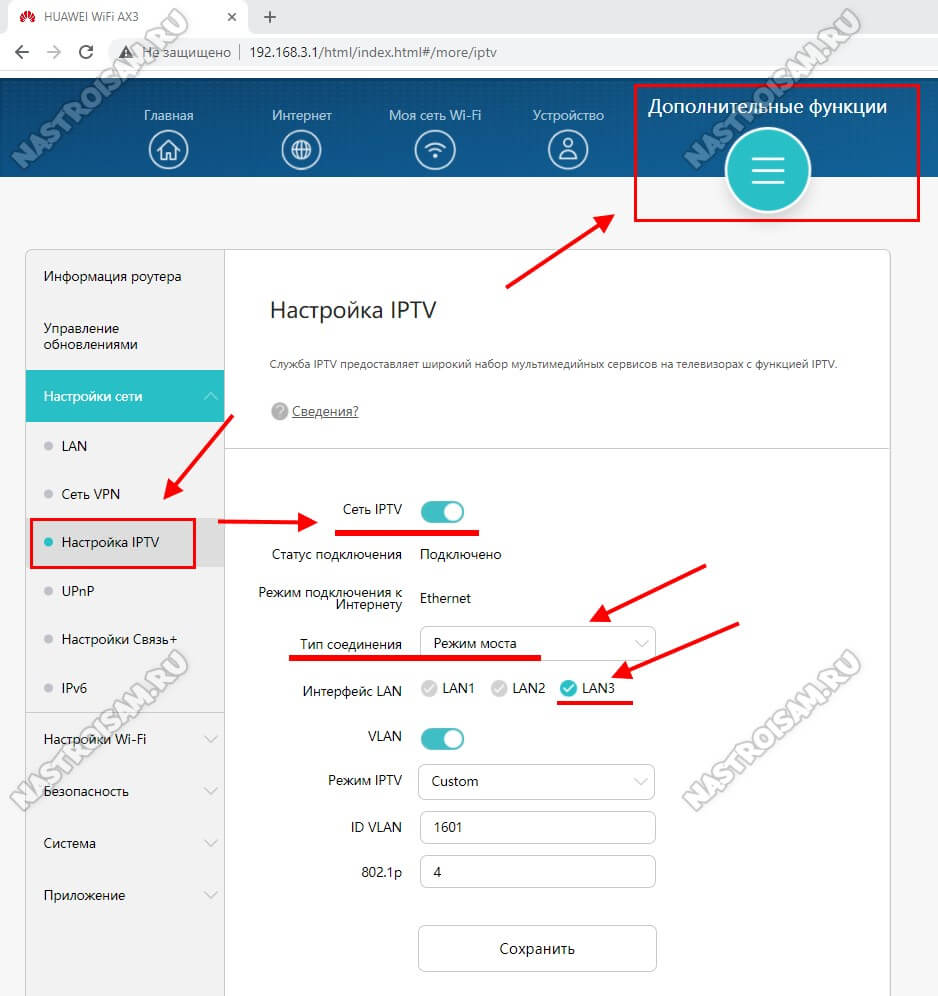Open the Режим IPTV Custom dropdown

(537, 781)
